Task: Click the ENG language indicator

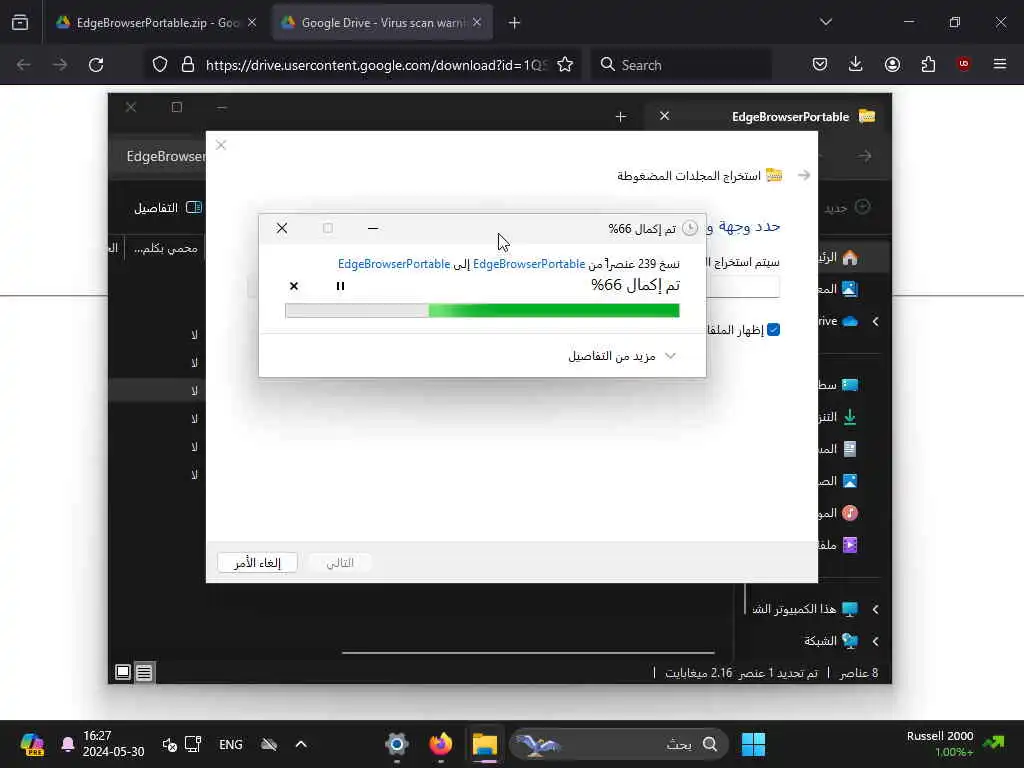Action: coord(231,744)
